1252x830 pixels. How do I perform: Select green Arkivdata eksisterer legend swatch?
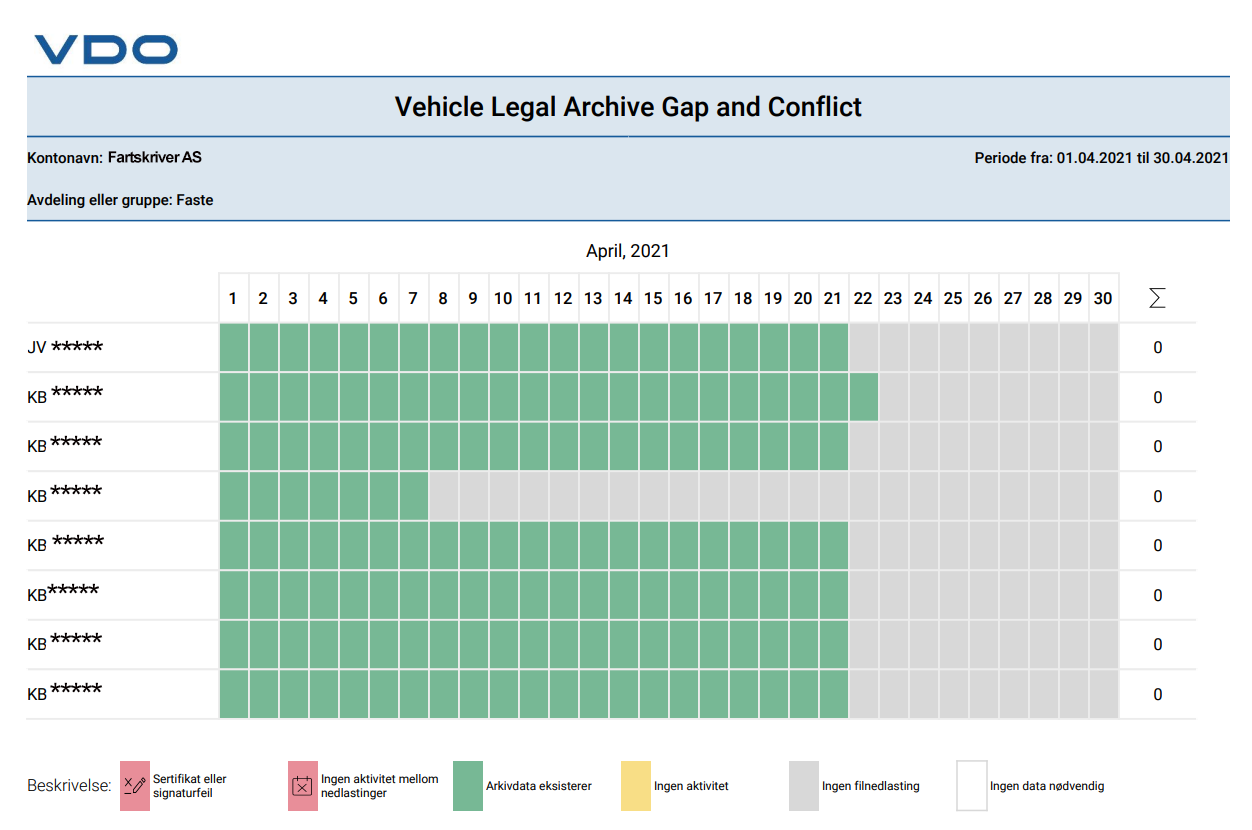point(468,786)
